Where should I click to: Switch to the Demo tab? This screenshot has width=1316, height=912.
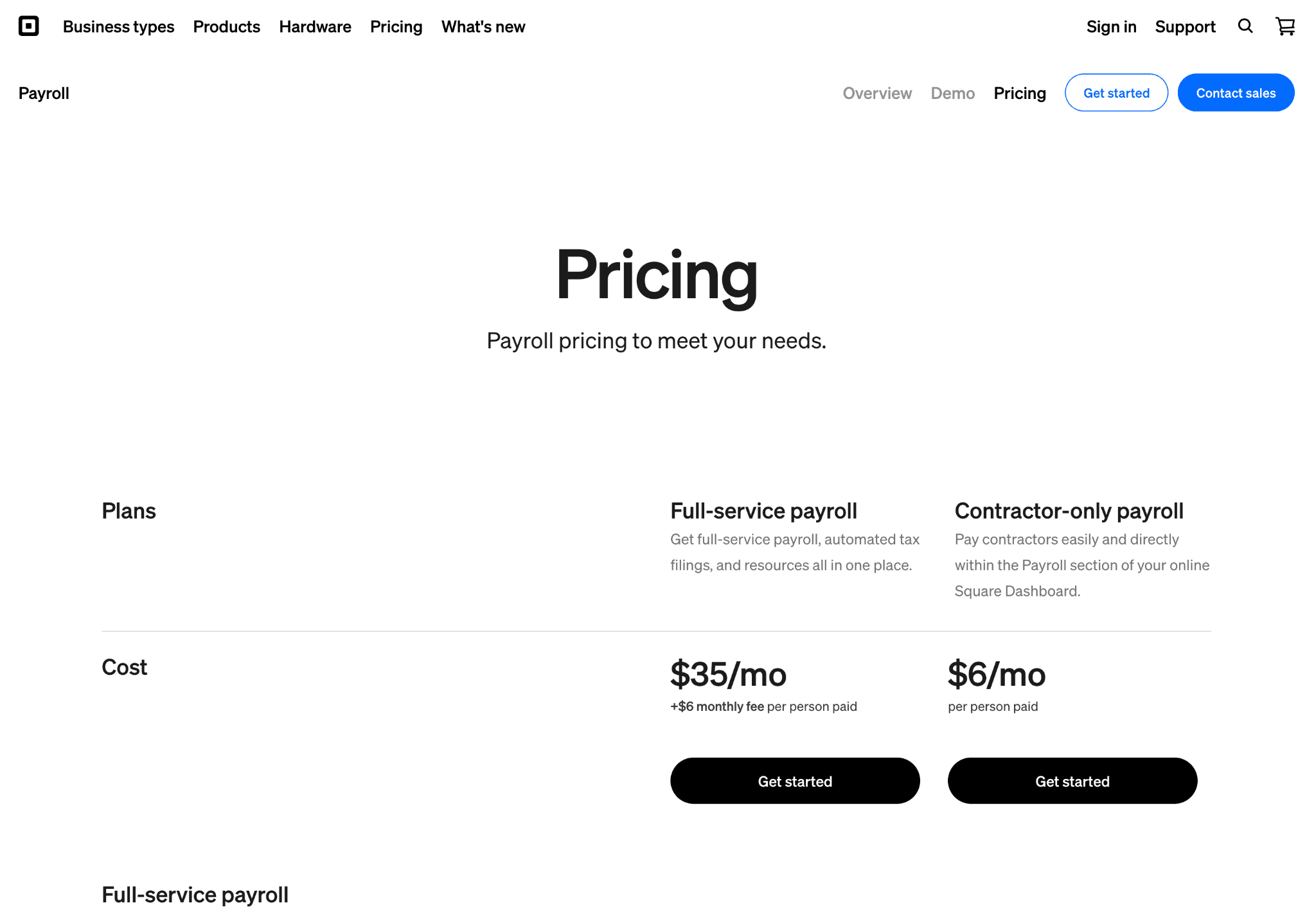(953, 93)
